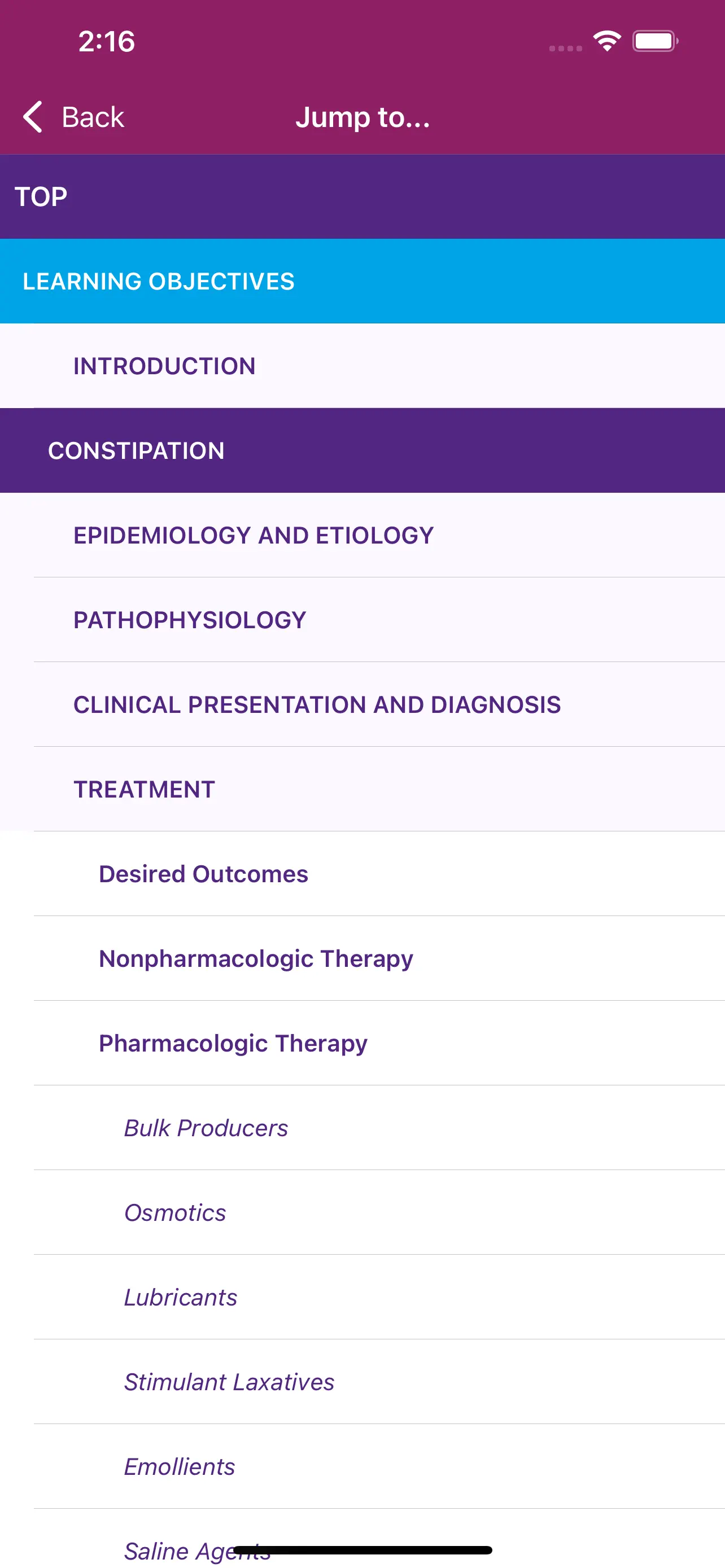Image resolution: width=725 pixels, height=1568 pixels.
Task: Go back using the Back label
Action: [93, 117]
